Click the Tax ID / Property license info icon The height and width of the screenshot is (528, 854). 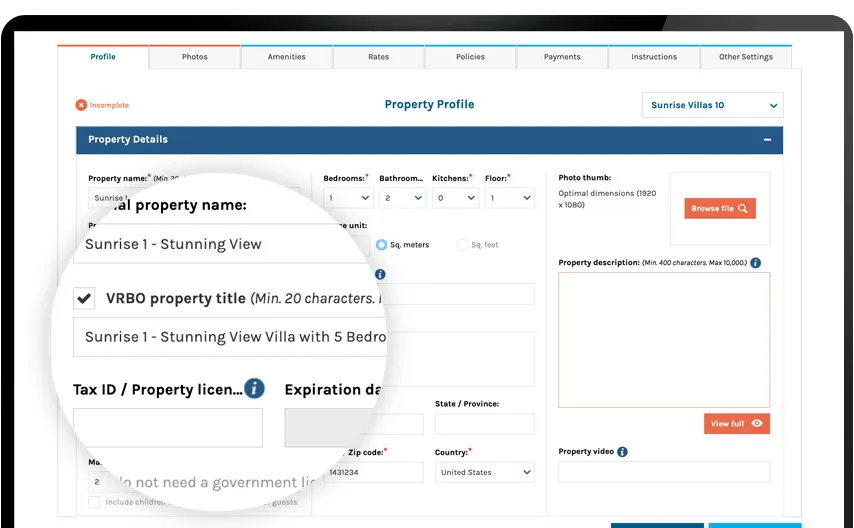pos(254,389)
